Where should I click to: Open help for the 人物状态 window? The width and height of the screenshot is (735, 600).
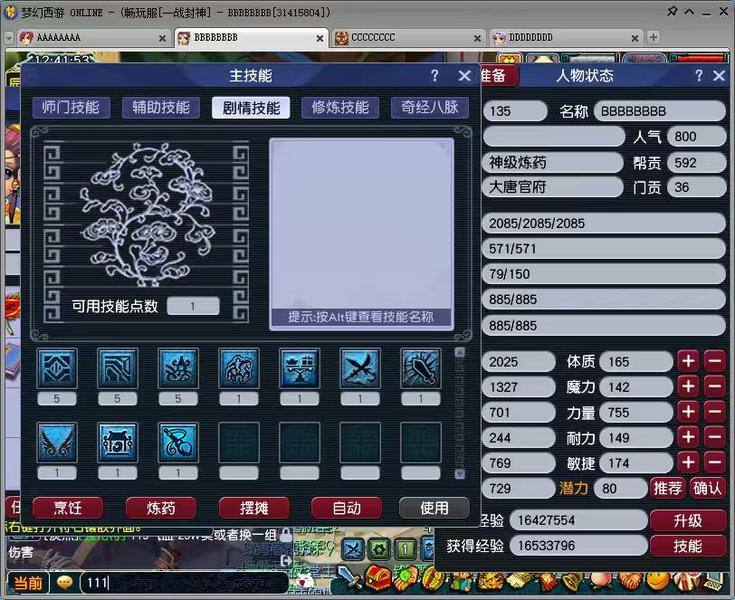click(x=698, y=75)
